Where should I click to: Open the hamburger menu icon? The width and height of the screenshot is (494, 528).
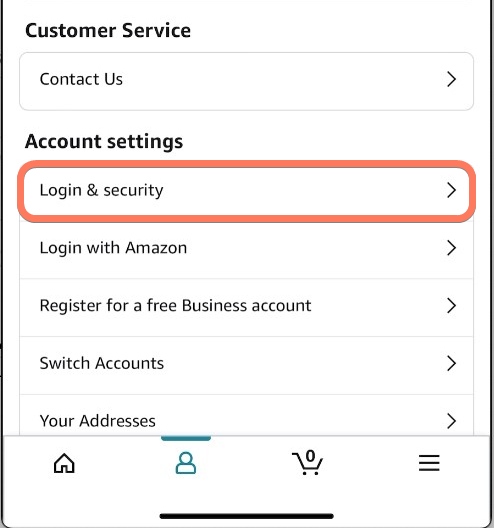(429, 463)
